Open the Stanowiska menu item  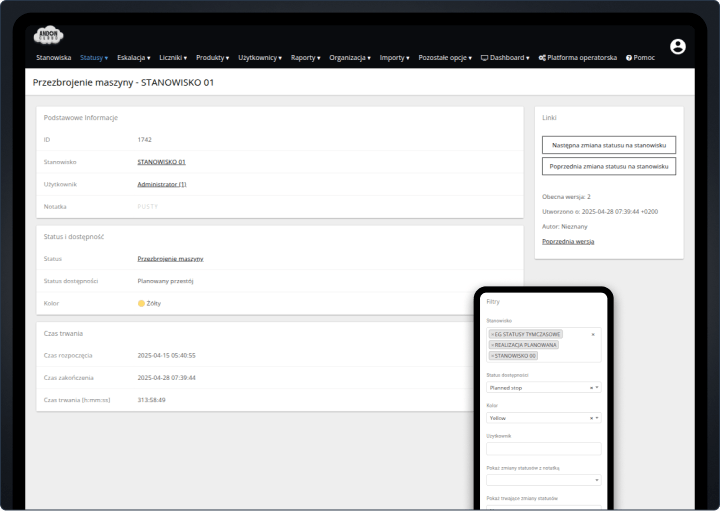click(x=54, y=58)
